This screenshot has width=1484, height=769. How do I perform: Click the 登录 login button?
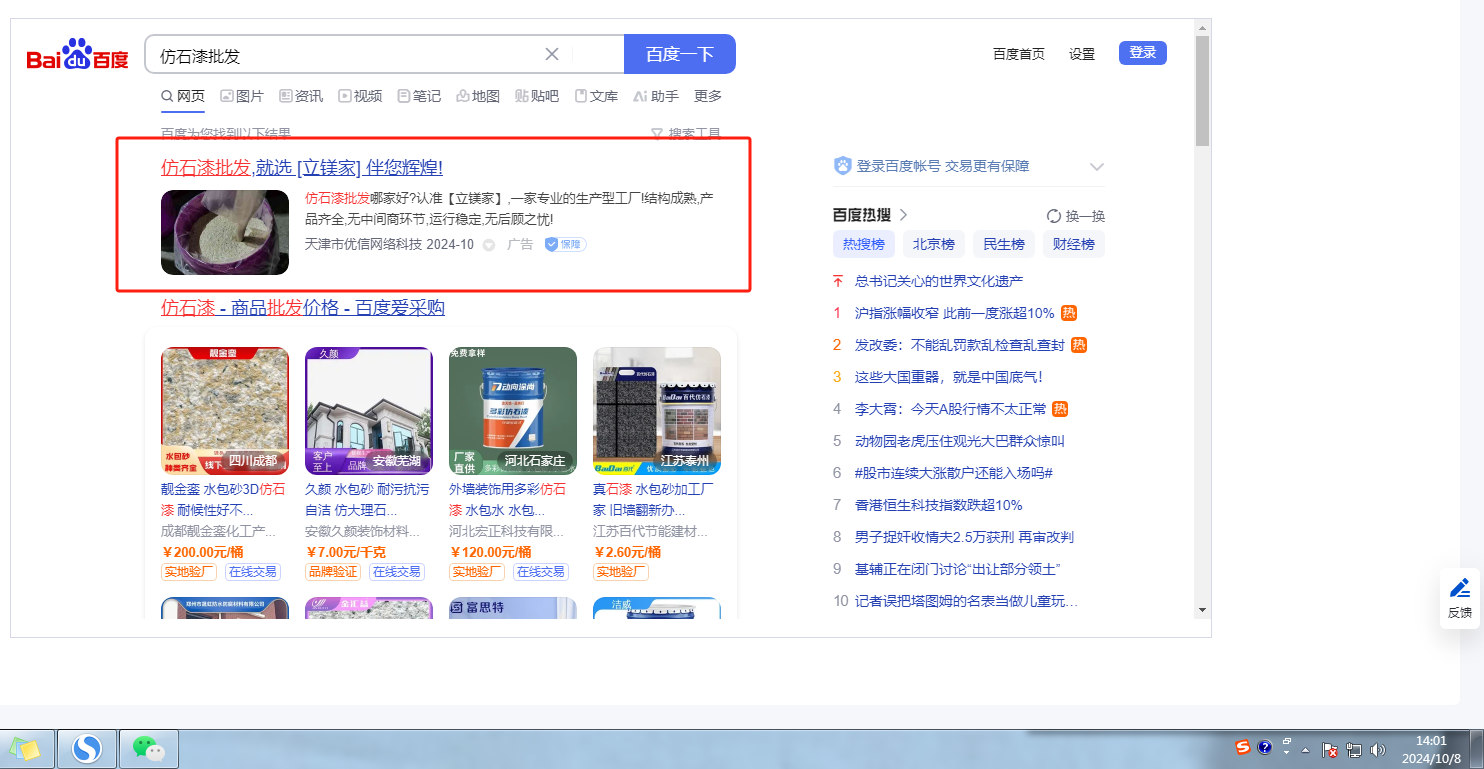pyautogui.click(x=1143, y=53)
